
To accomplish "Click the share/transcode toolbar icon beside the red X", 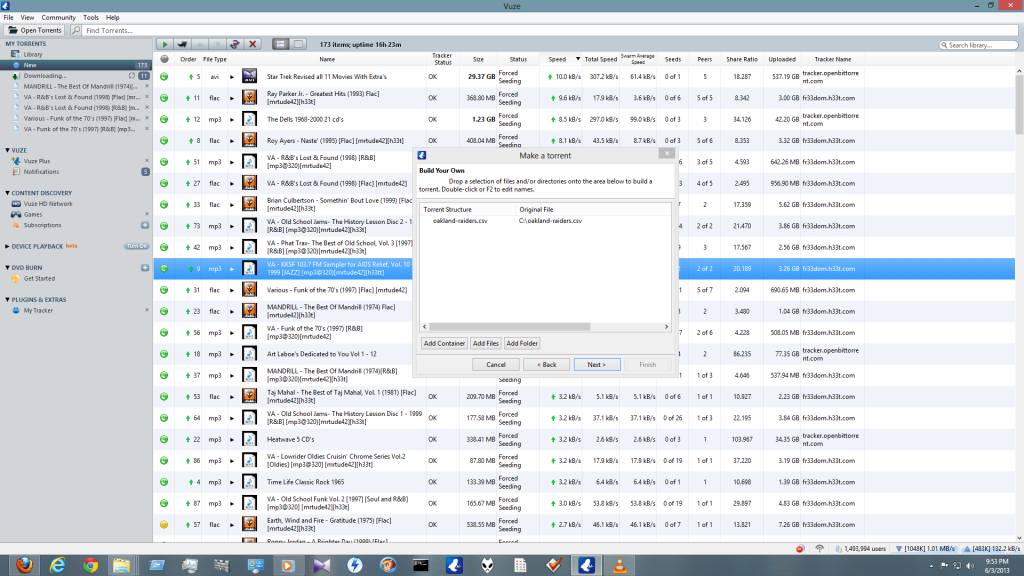I will pos(235,44).
